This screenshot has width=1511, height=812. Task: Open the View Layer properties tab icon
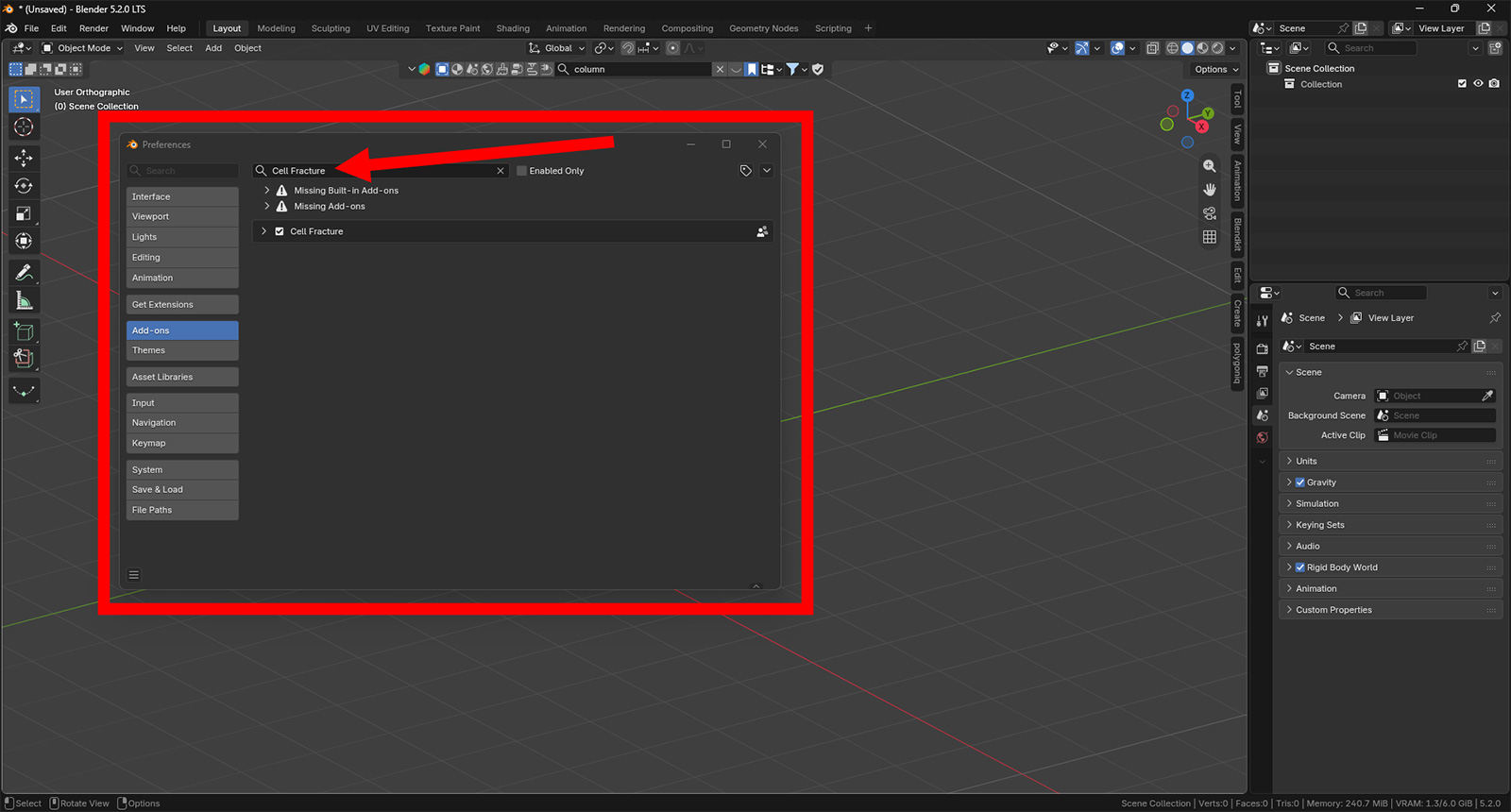1263,393
